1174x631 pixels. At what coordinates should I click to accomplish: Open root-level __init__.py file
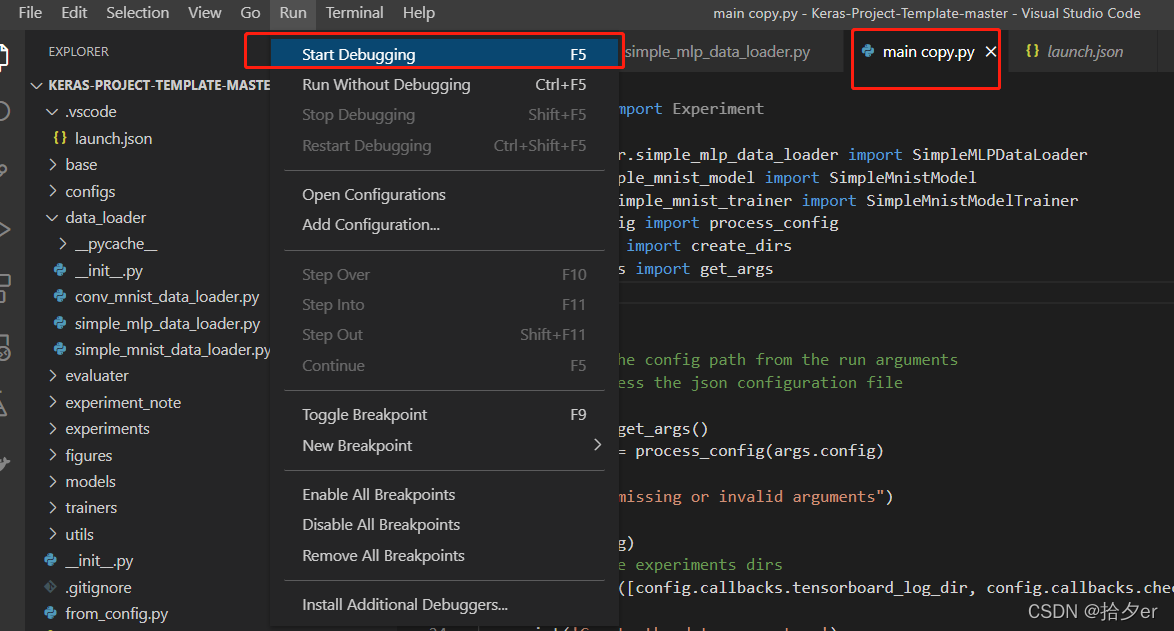click(99, 561)
